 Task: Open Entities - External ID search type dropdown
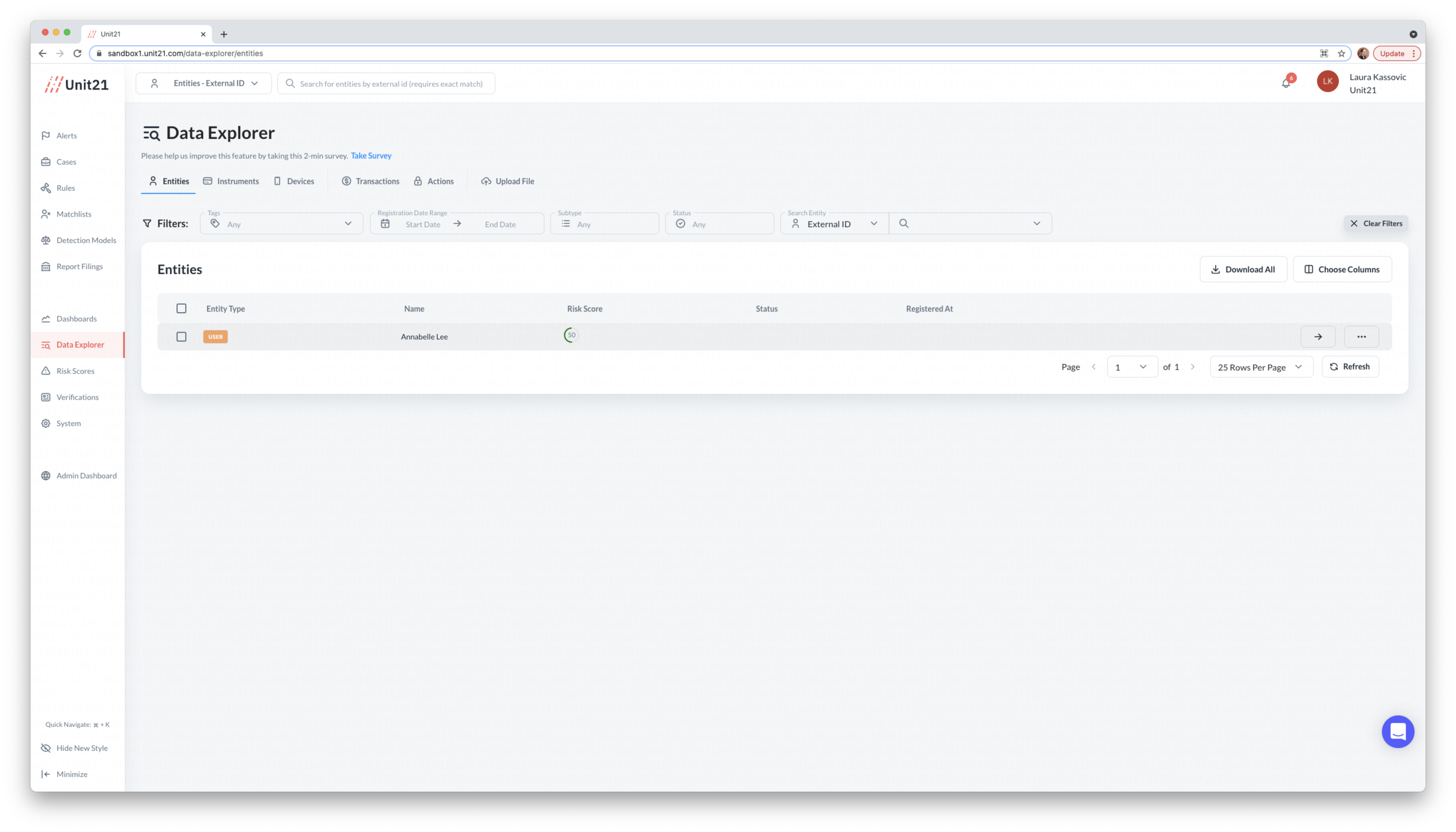[x=204, y=83]
